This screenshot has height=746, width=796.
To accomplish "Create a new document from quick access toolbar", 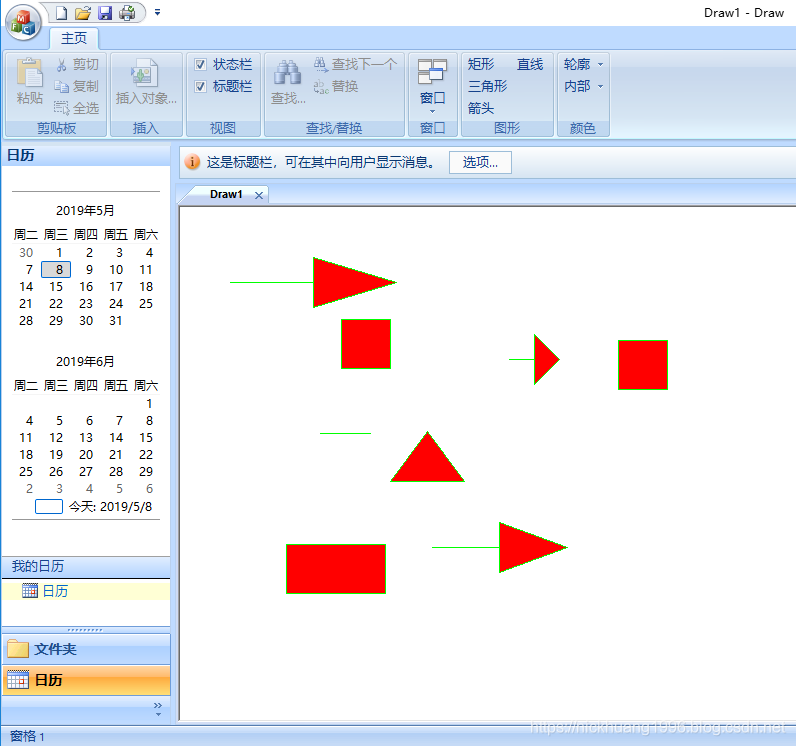I will [x=61, y=13].
